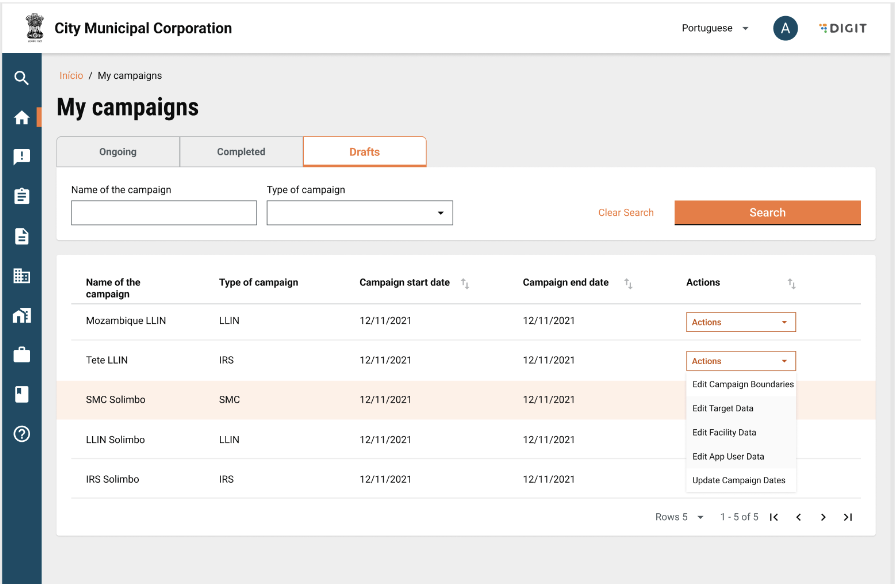Click the user avatar A icon

tap(785, 28)
